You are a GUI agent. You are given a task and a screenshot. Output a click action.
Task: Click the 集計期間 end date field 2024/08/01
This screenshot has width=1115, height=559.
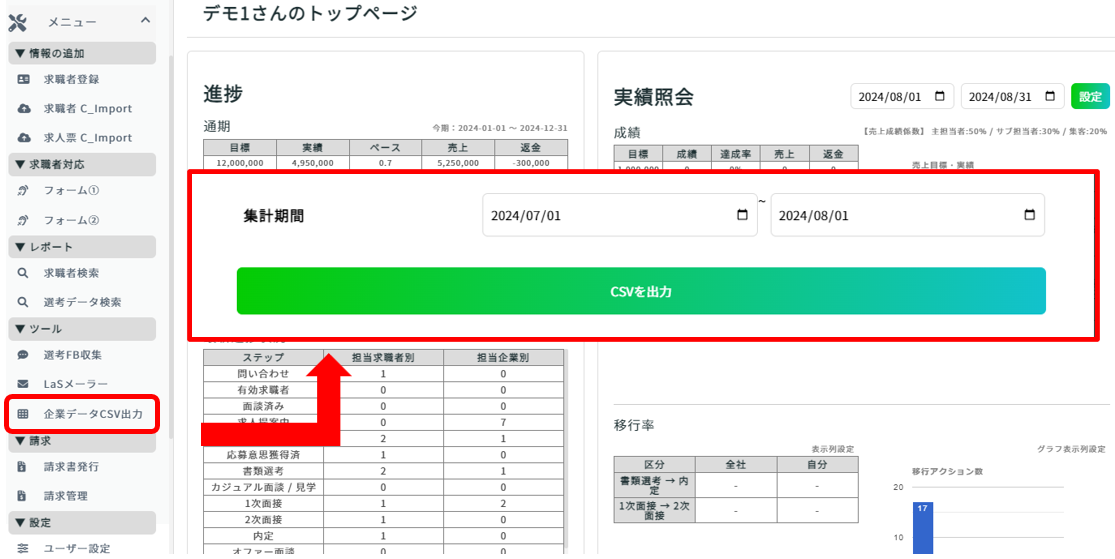click(907, 215)
